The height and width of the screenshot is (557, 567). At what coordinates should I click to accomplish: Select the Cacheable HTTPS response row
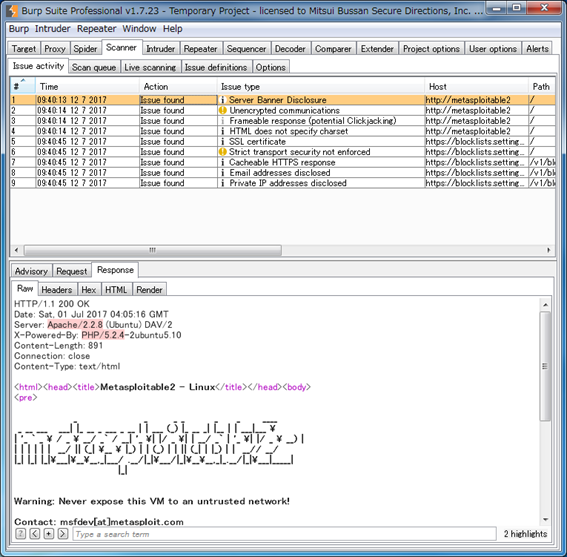coord(283,162)
